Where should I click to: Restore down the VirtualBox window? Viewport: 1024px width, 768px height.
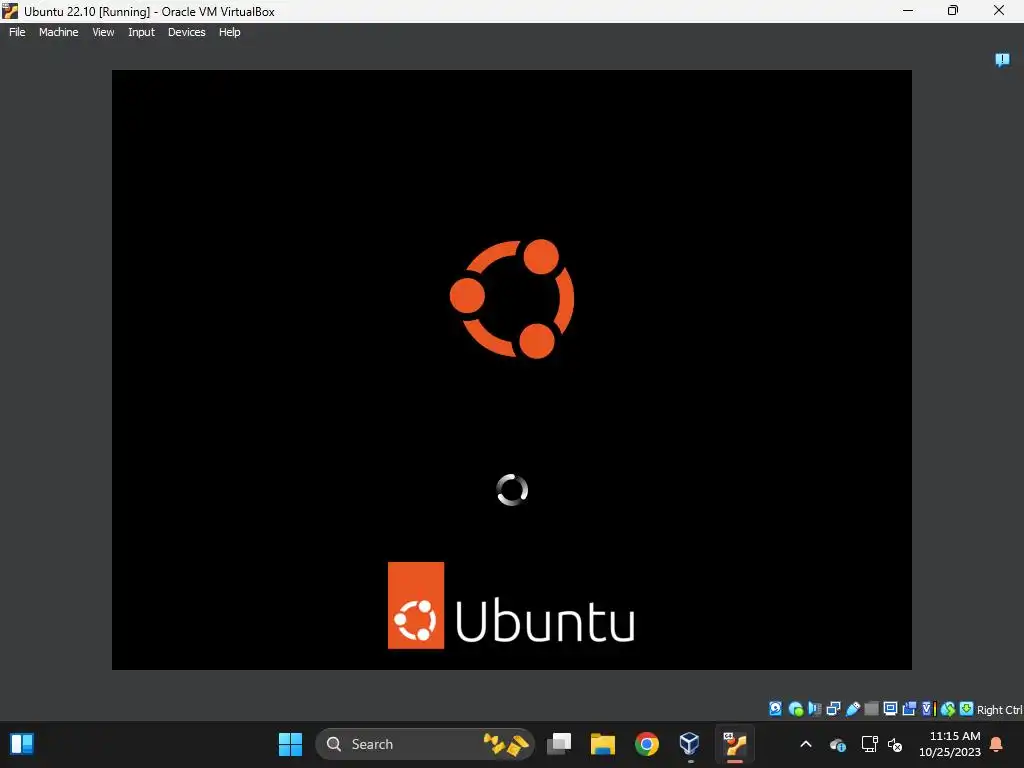tap(953, 10)
